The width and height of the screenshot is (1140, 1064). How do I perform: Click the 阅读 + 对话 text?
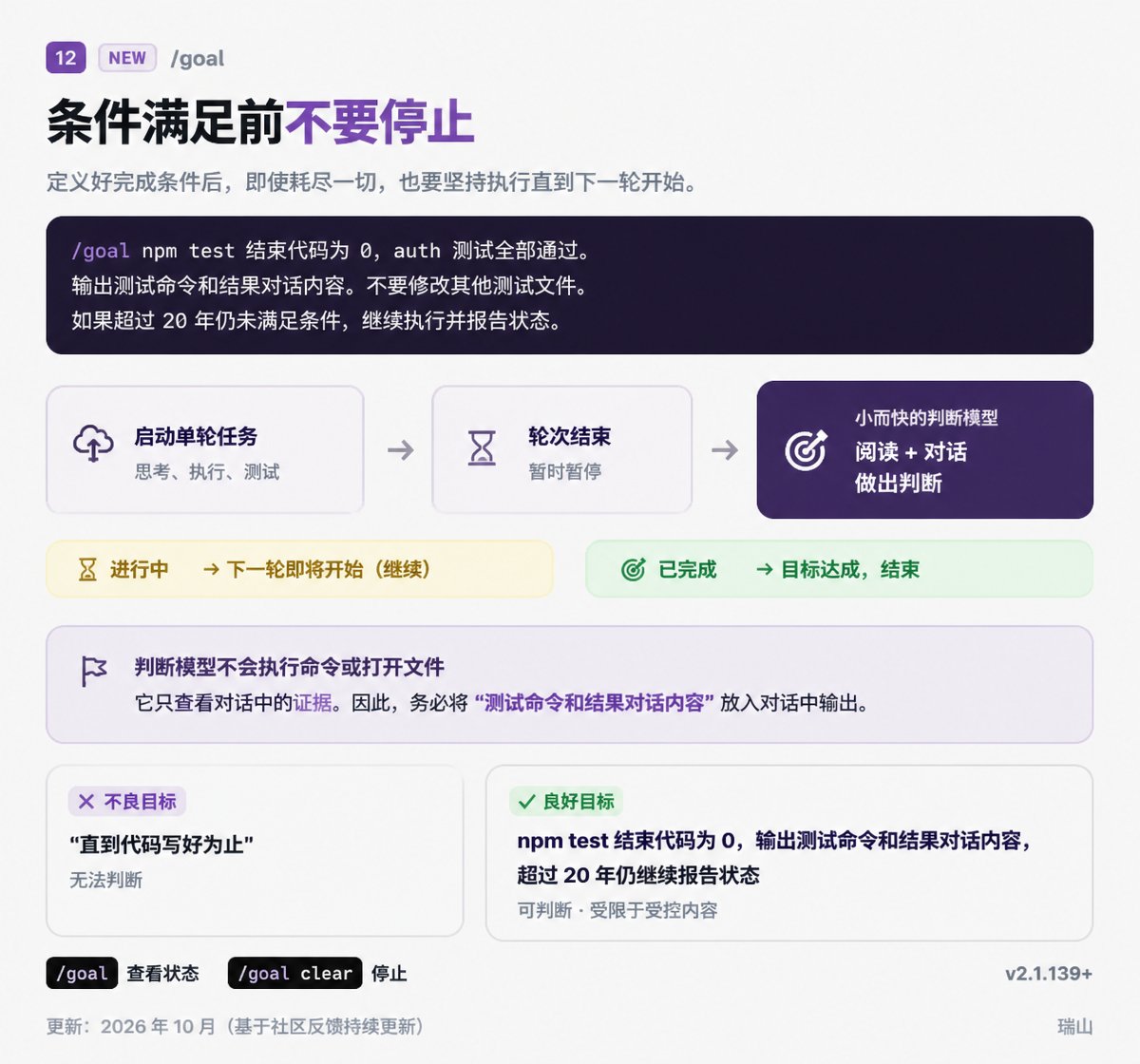pos(911,451)
